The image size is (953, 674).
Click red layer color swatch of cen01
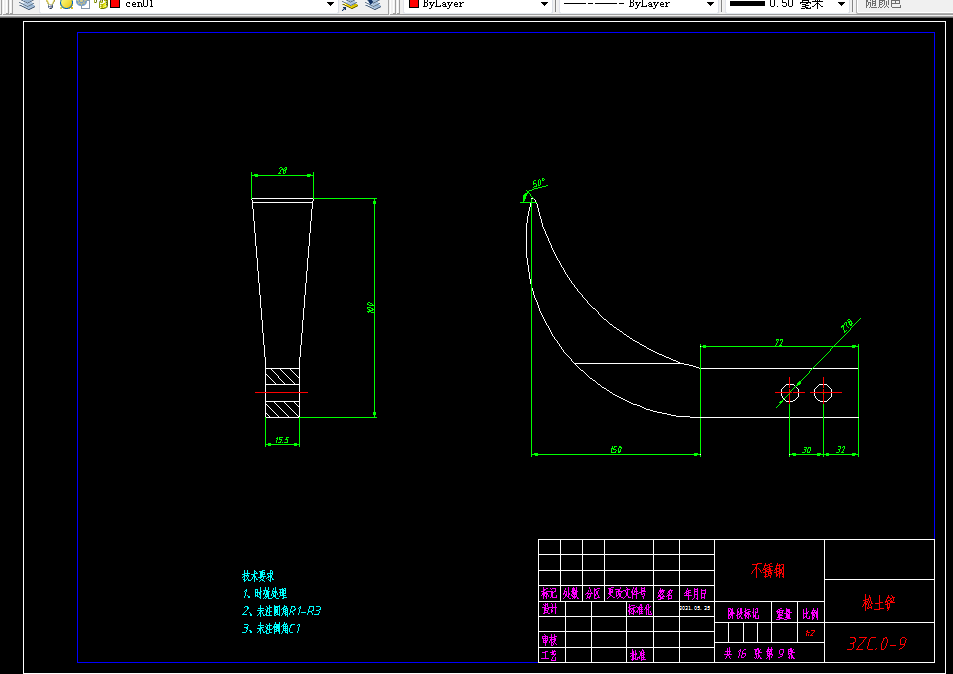coord(115,4)
